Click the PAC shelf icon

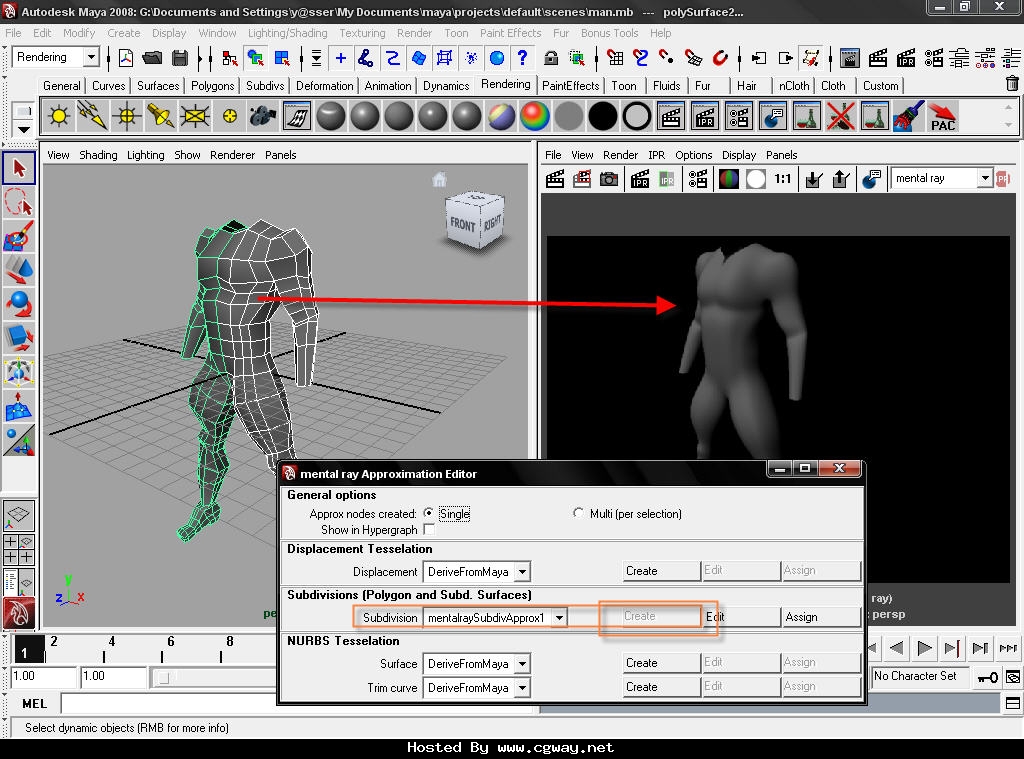[x=942, y=117]
